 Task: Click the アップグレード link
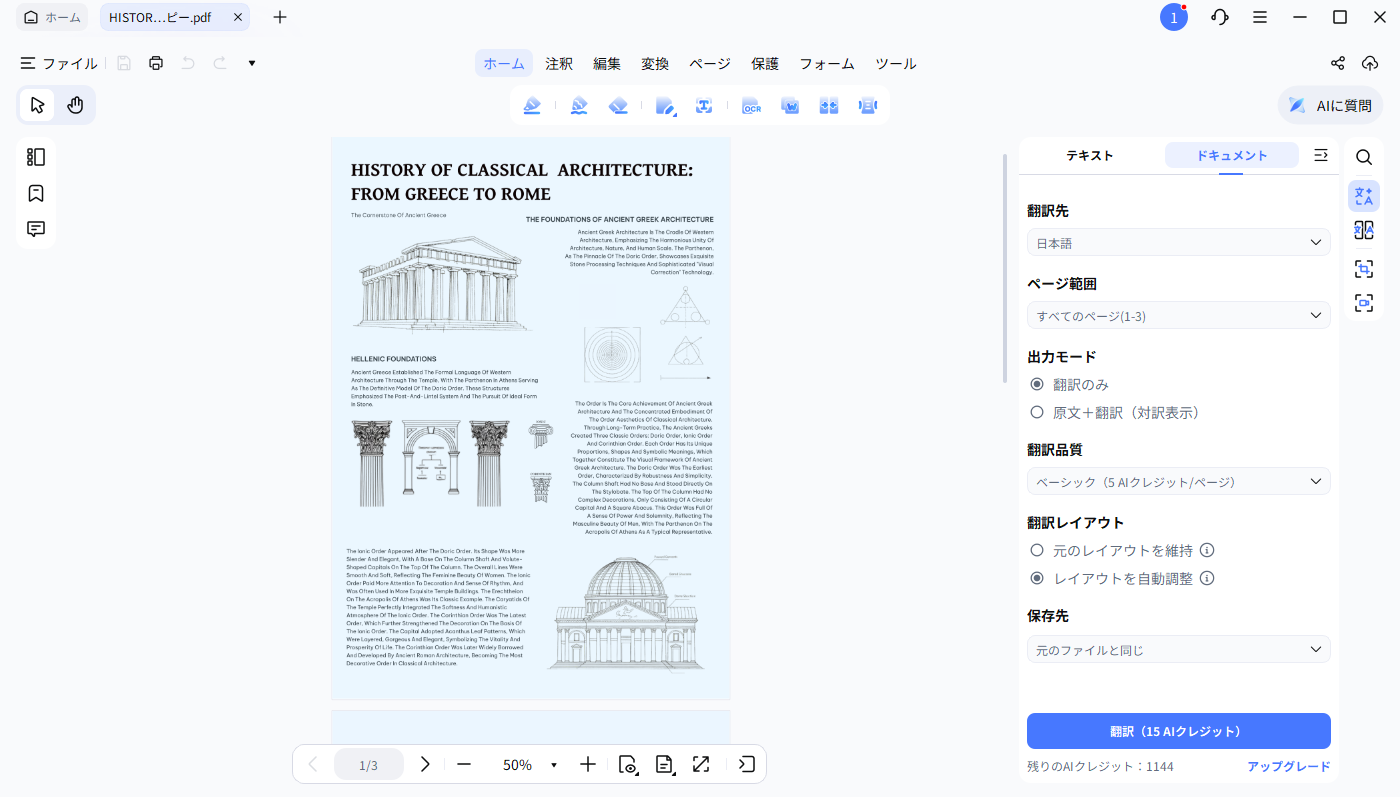1289,766
